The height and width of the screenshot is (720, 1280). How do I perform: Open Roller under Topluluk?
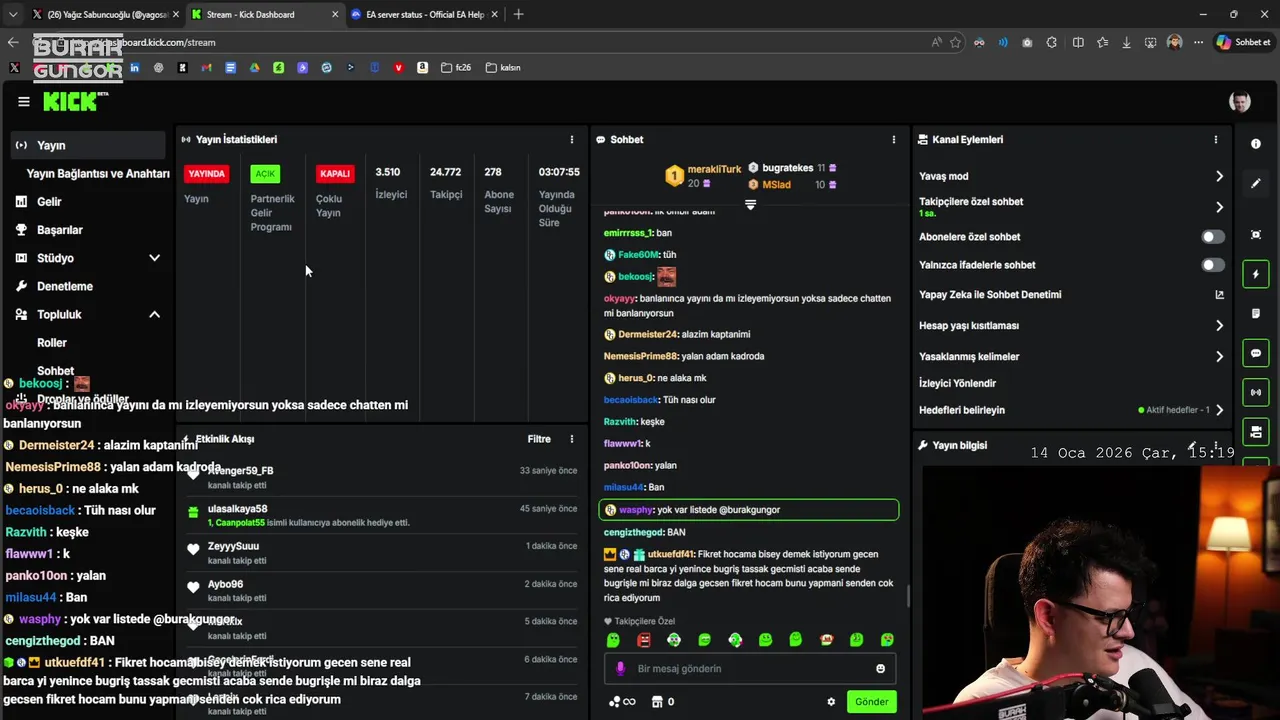(52, 343)
